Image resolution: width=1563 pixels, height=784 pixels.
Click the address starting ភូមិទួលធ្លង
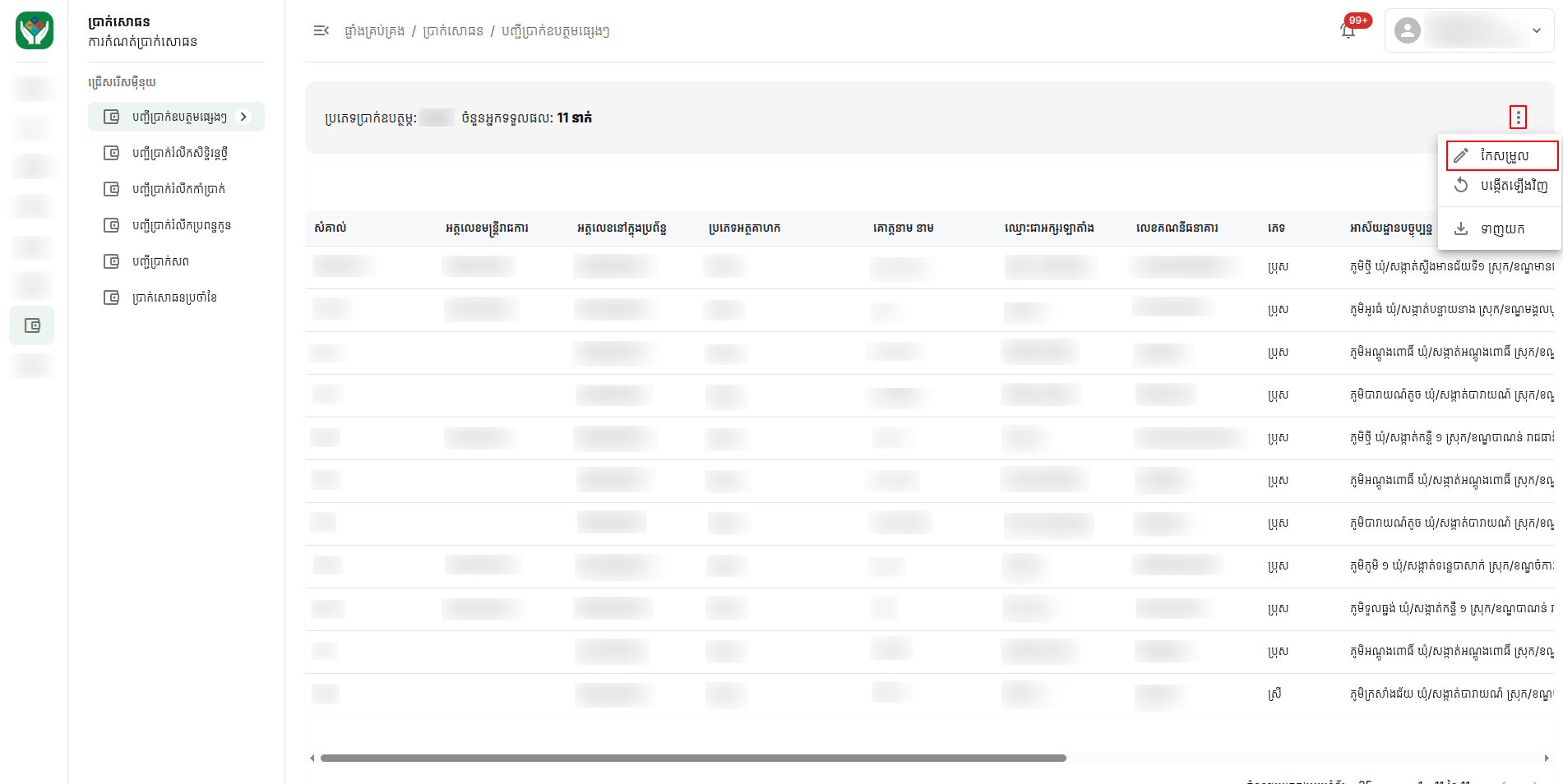click(x=1452, y=609)
